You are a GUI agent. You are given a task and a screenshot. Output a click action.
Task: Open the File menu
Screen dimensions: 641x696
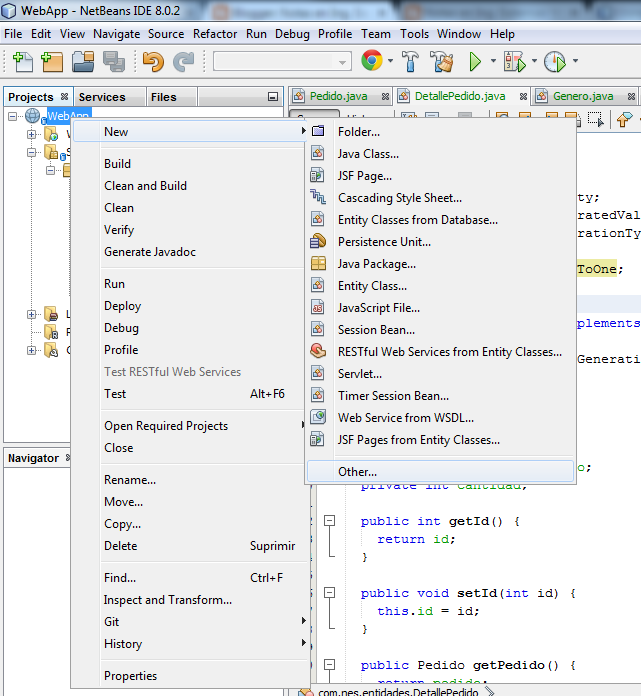13,34
